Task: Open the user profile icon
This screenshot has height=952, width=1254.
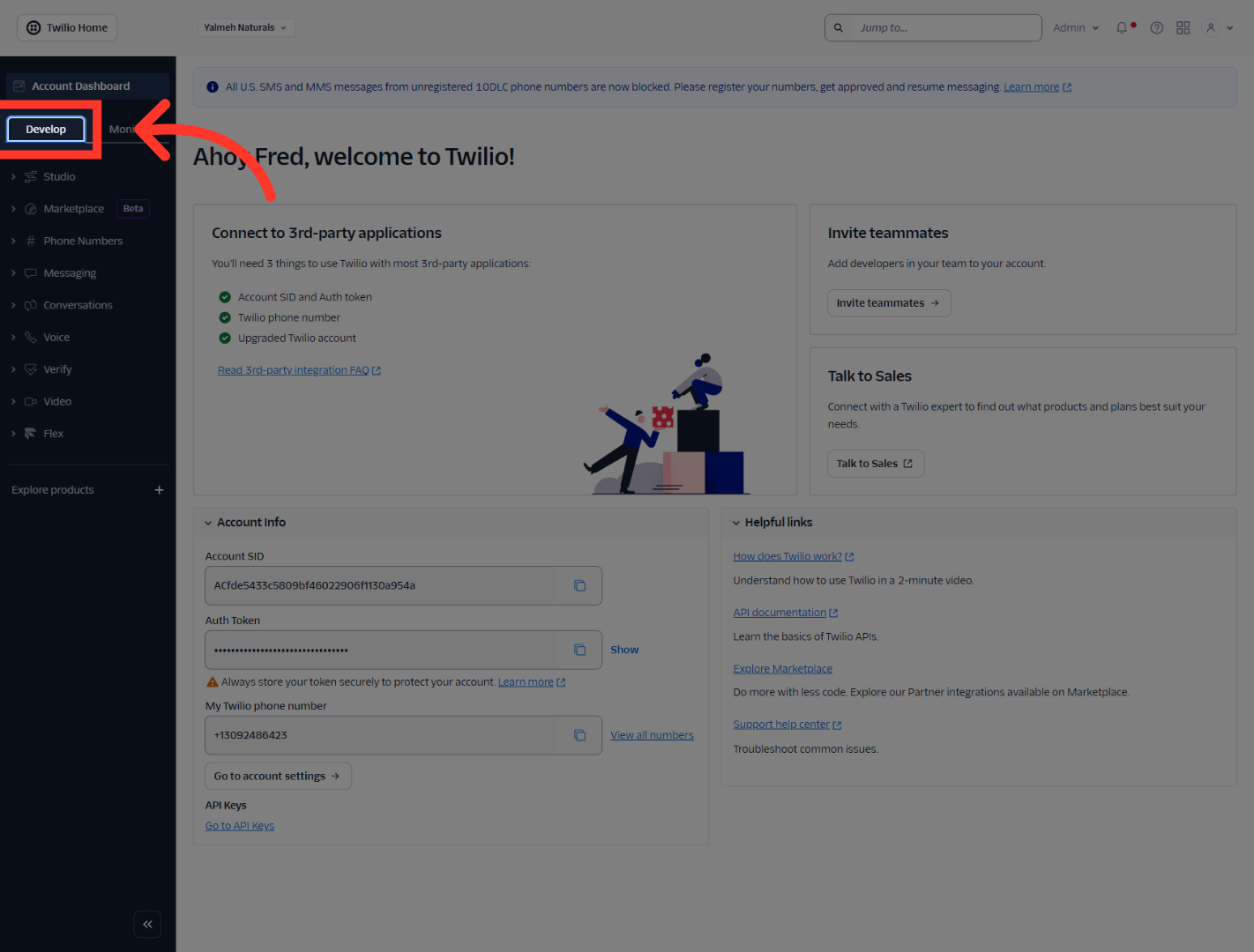Action: [1211, 27]
